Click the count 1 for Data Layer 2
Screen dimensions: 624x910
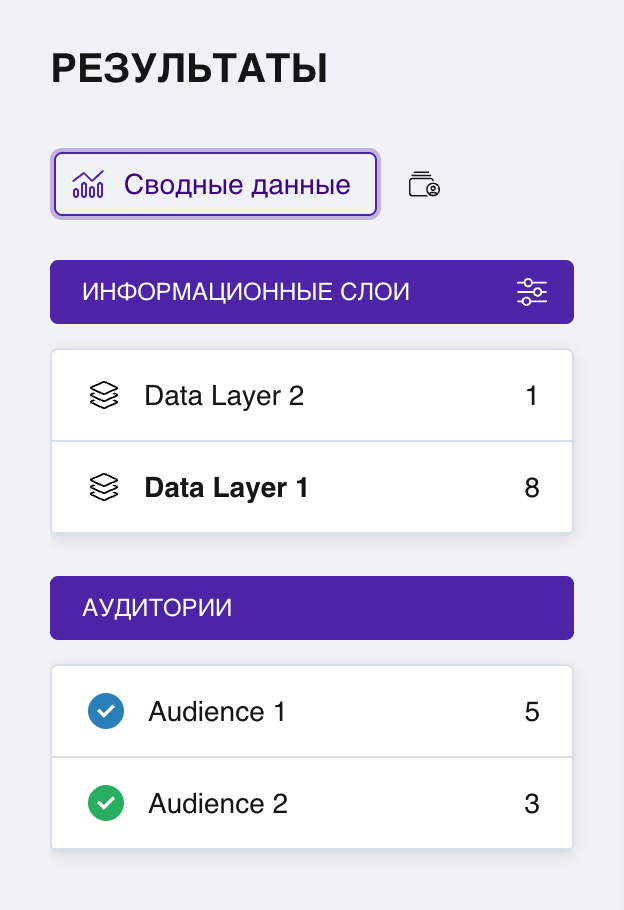(x=531, y=396)
